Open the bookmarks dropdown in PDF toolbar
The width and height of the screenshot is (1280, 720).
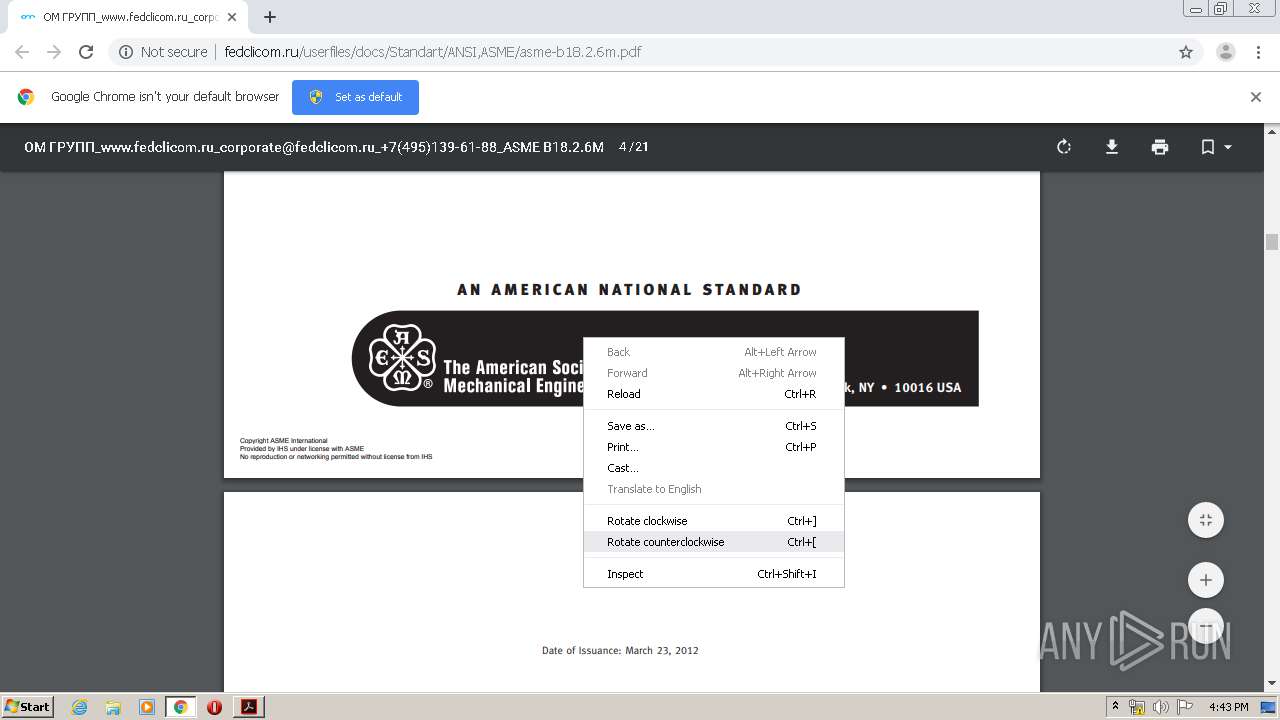pyautogui.click(x=1216, y=147)
